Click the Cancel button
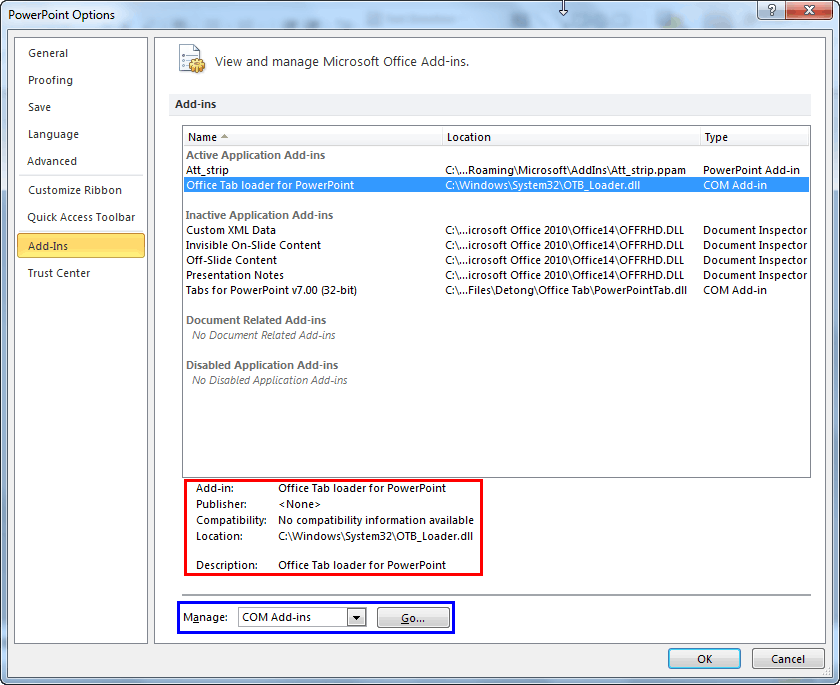The height and width of the screenshot is (685, 840). point(788,659)
